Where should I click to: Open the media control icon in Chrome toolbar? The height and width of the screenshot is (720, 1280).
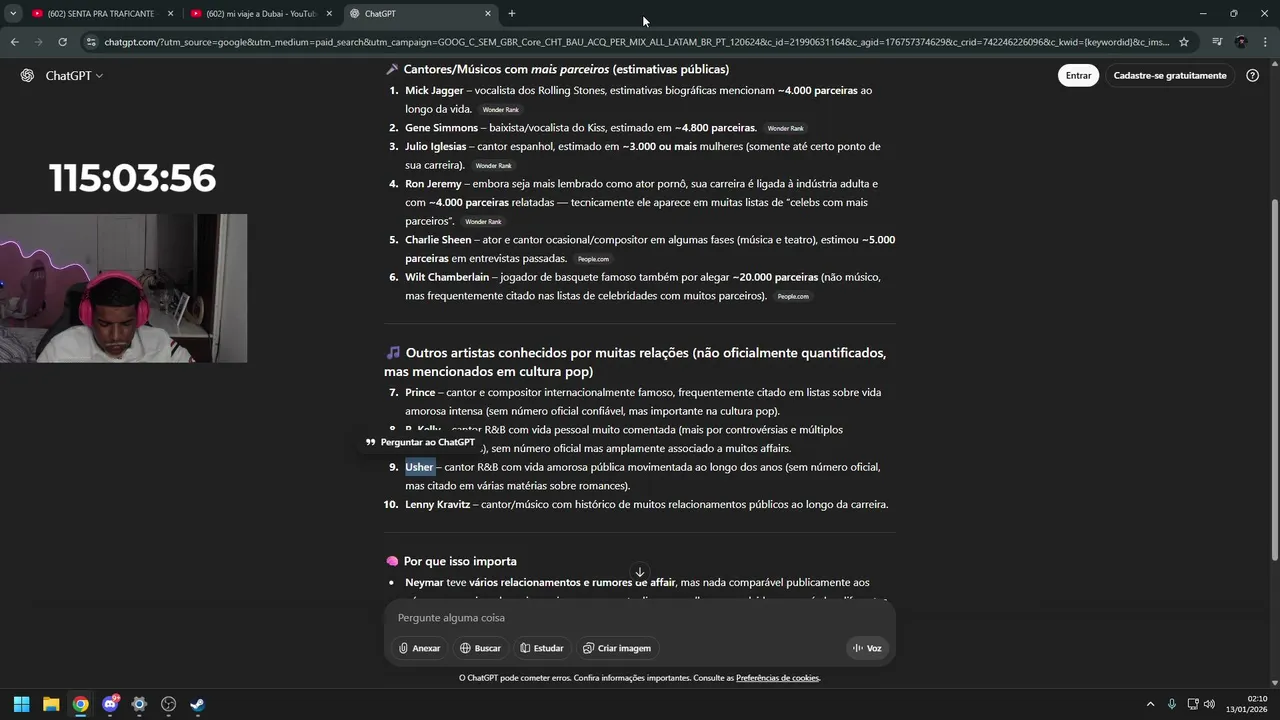click(1217, 42)
